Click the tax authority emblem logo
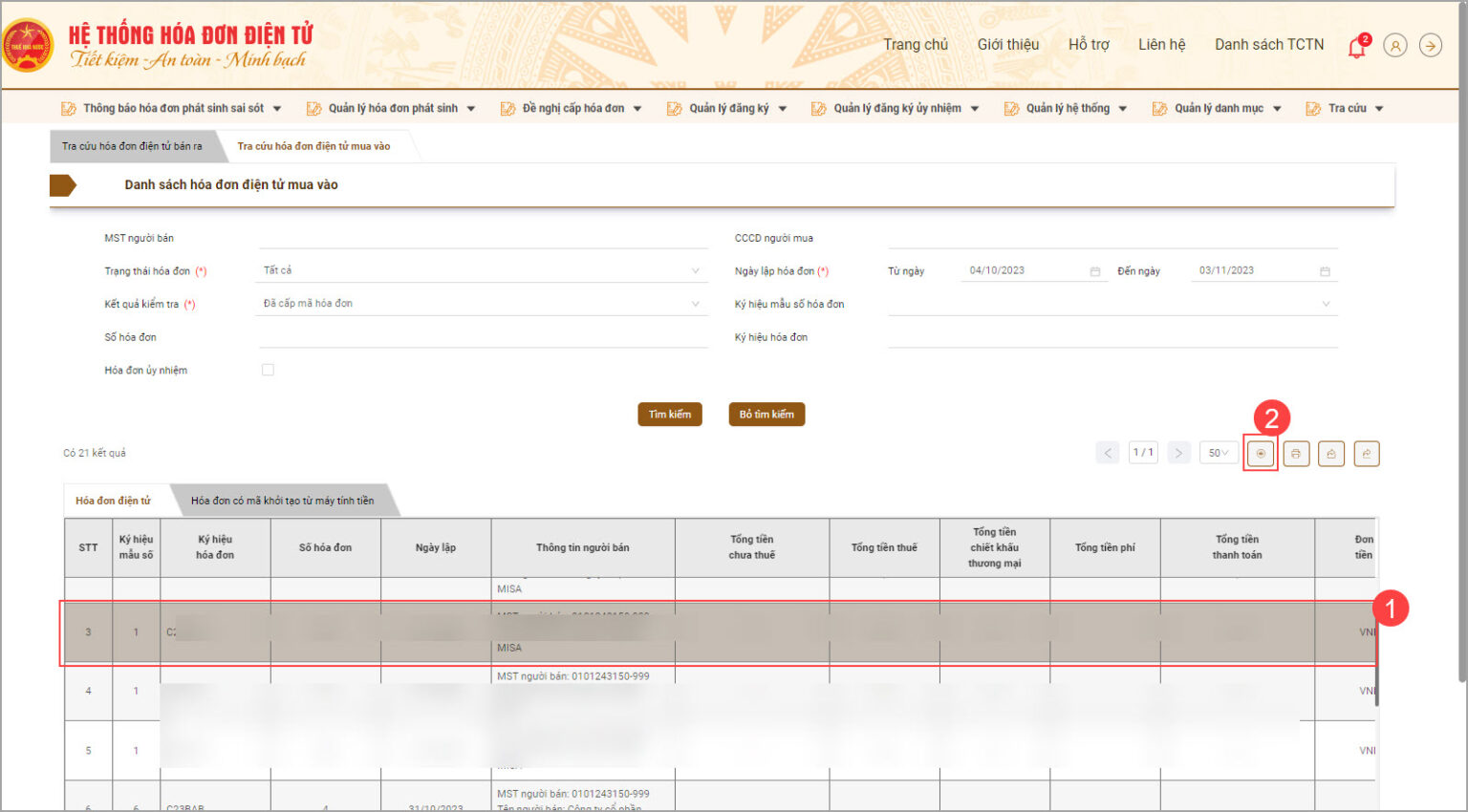Viewport: 1468px width, 812px height. (x=28, y=46)
